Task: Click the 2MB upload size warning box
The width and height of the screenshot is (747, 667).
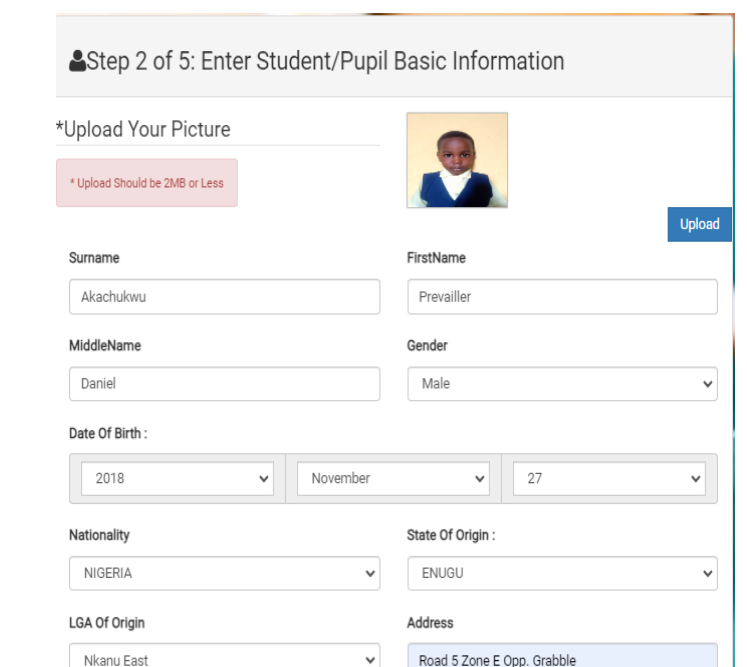Action: pyautogui.click(x=147, y=183)
